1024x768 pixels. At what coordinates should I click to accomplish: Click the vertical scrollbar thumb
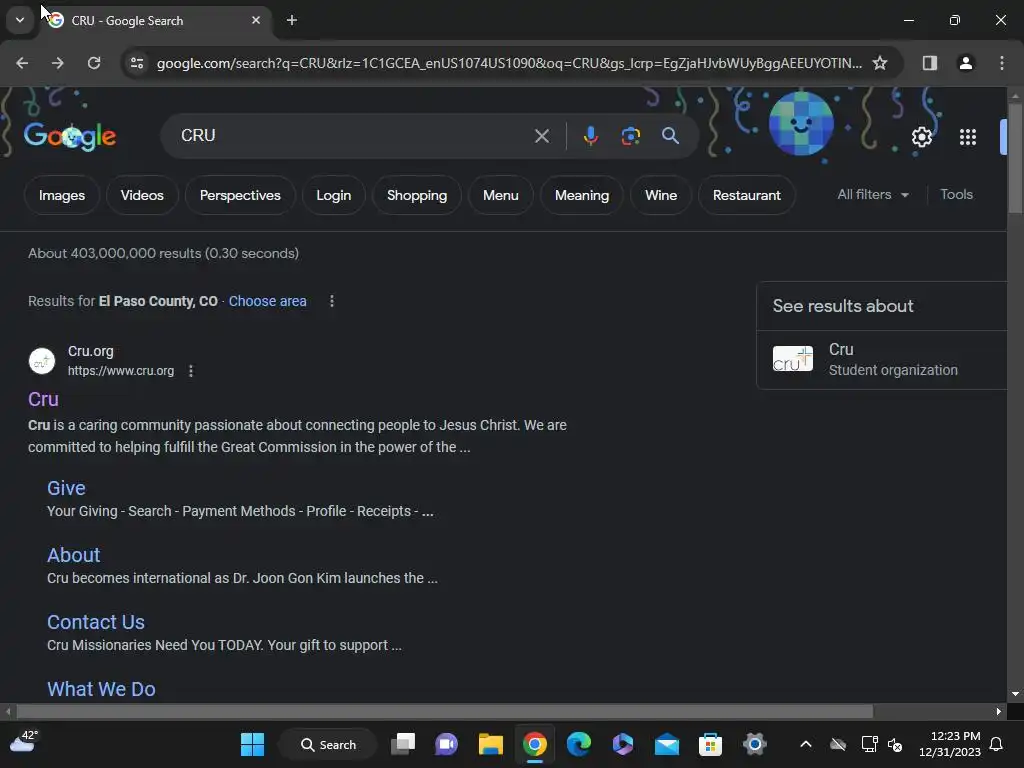1015,157
